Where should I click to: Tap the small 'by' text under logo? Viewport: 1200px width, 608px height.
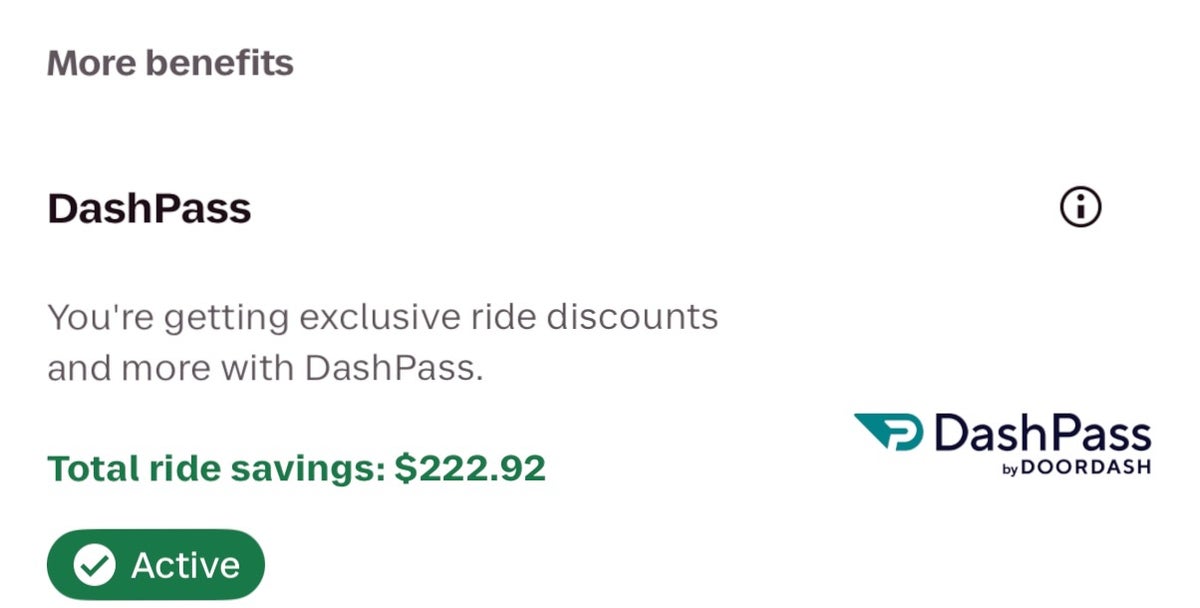1009,469
